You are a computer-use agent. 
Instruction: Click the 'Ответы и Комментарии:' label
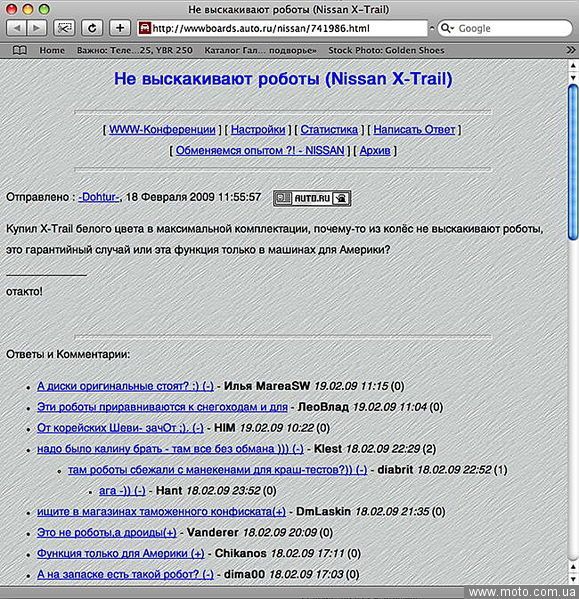click(68, 355)
